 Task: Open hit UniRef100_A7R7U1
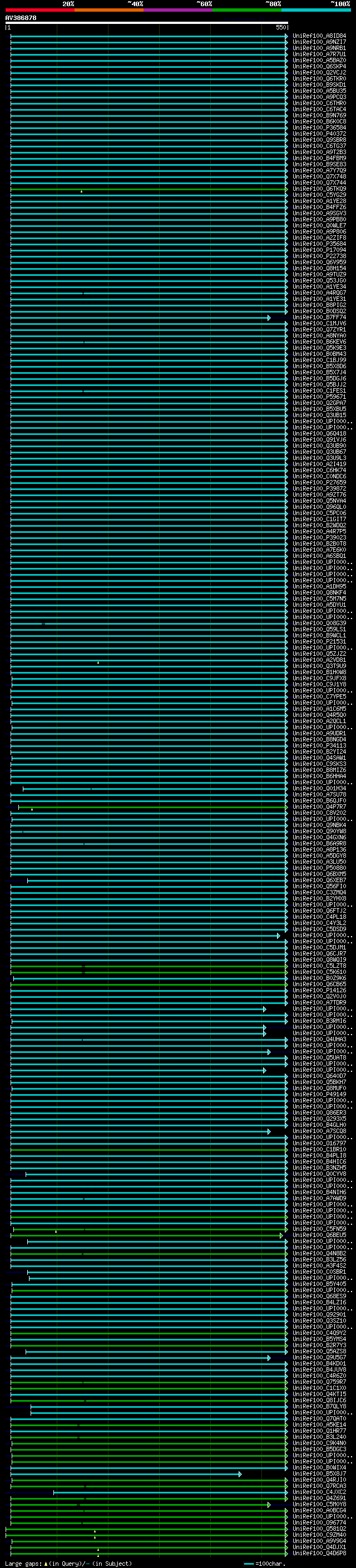pyautogui.click(x=319, y=54)
